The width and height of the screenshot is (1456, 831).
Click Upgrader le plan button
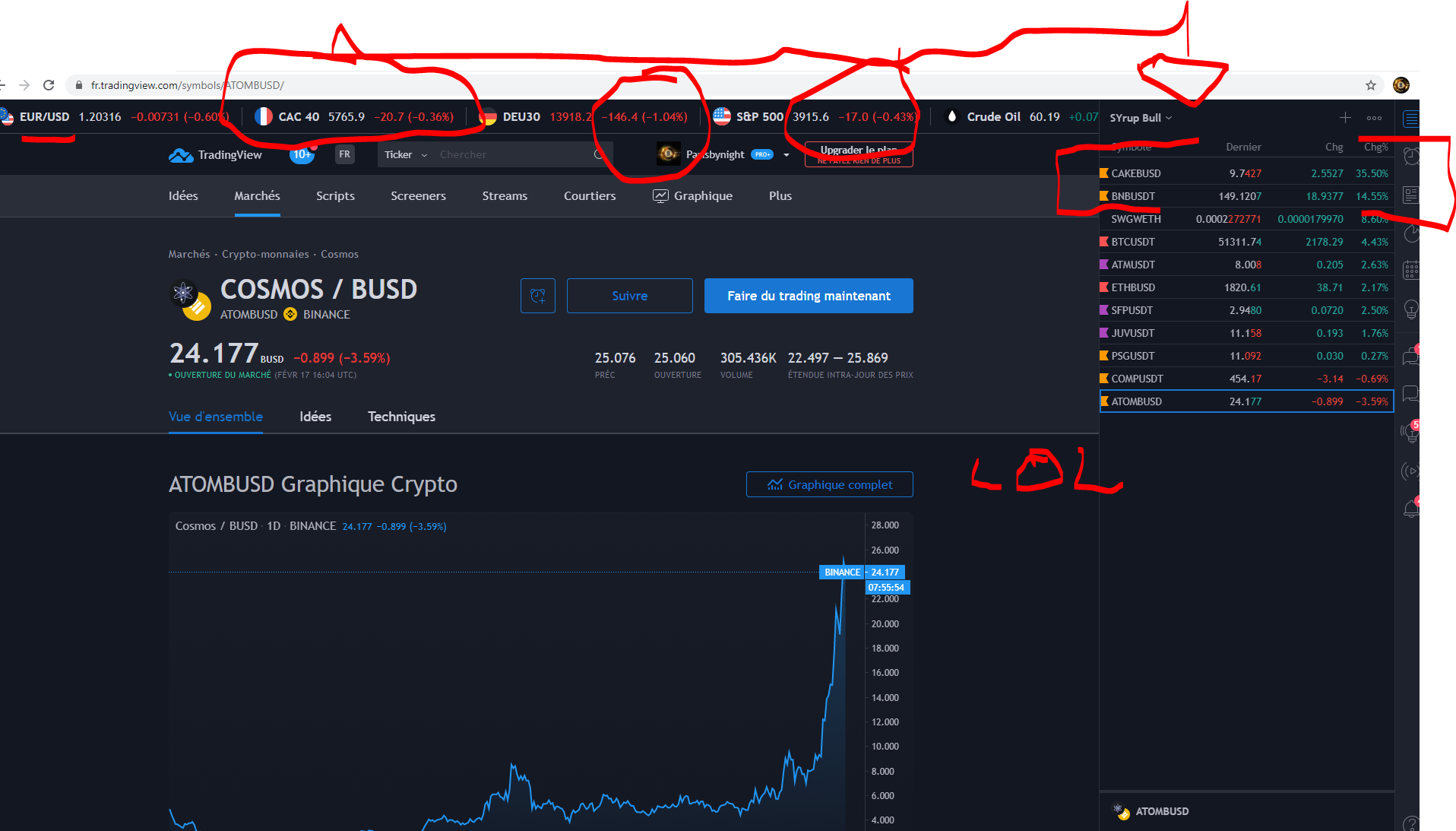859,154
